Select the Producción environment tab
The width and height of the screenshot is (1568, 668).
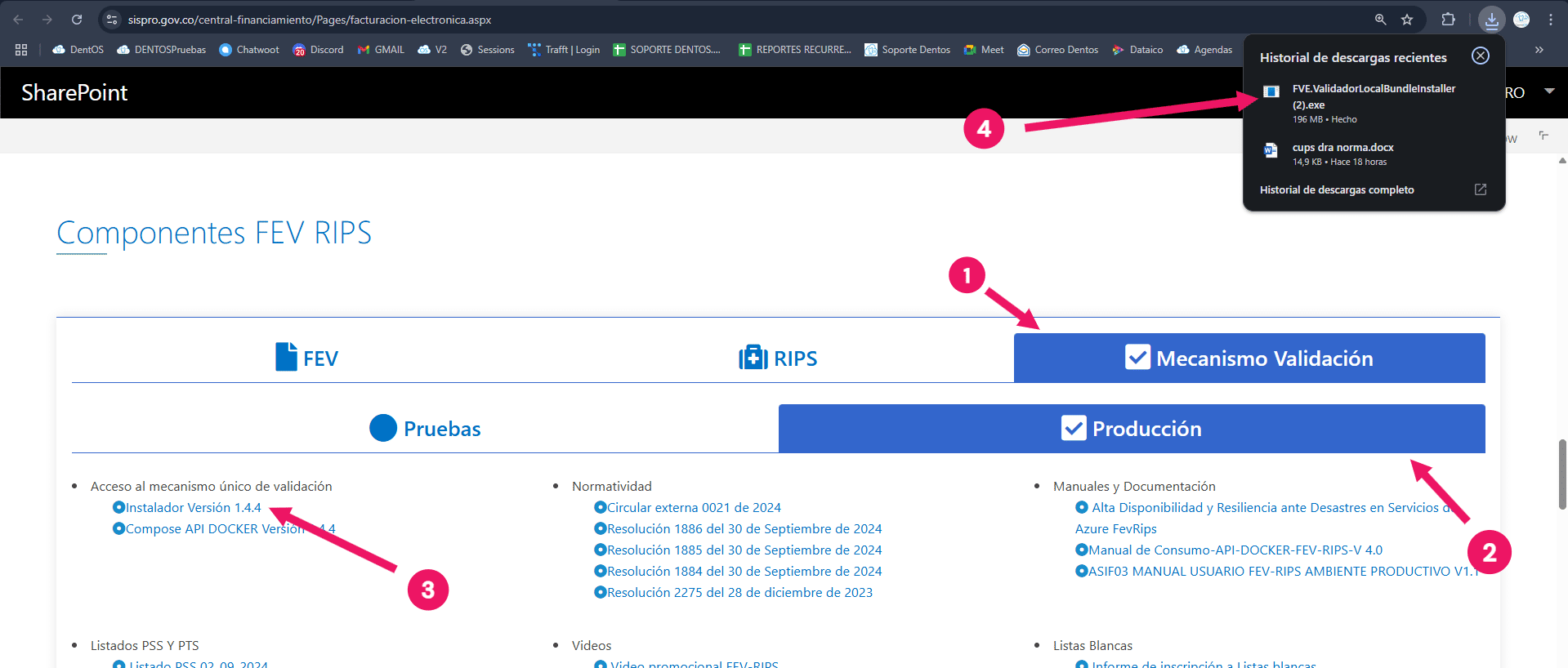point(1132,429)
